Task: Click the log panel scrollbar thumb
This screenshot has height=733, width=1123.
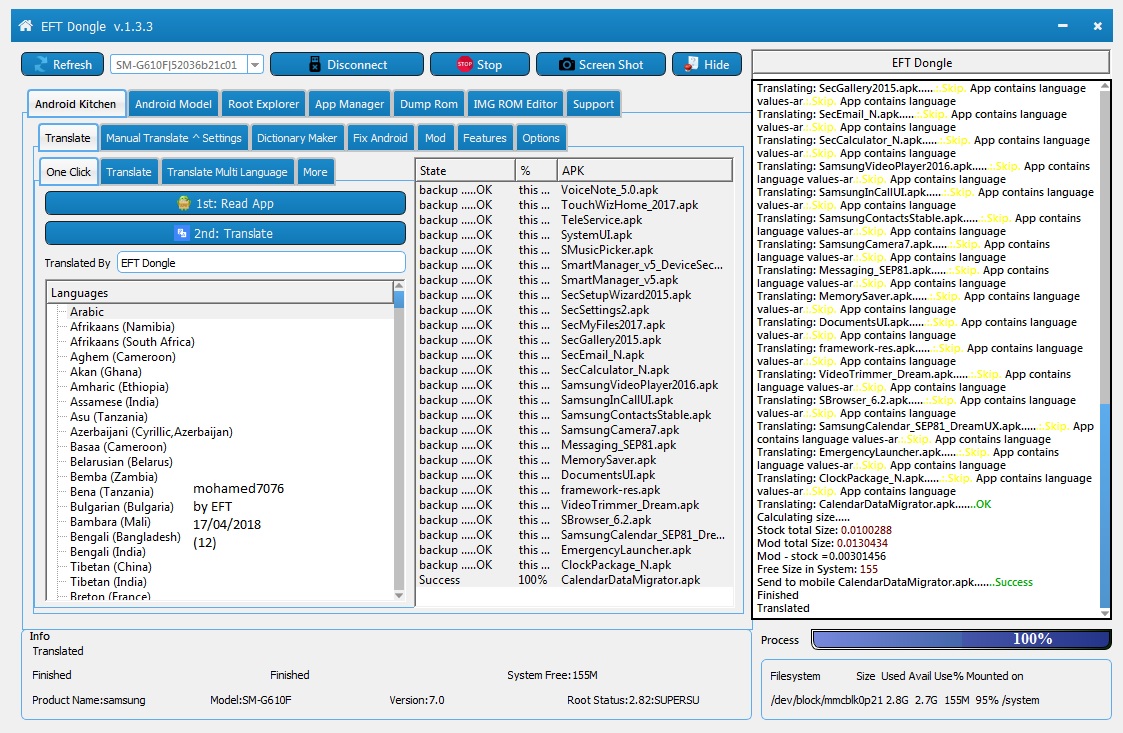Action: click(x=1104, y=504)
